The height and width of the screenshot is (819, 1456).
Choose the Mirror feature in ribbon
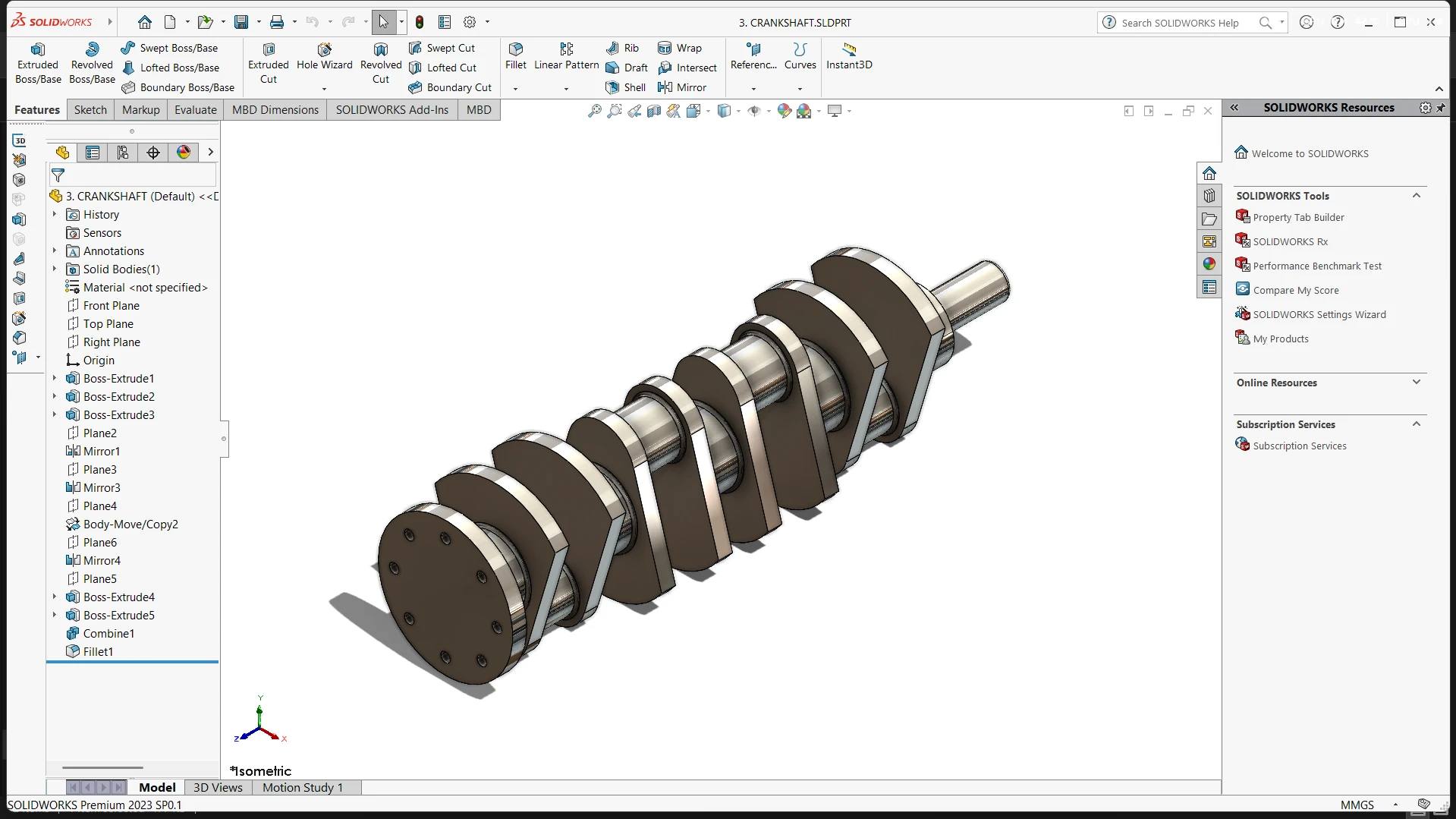point(682,87)
